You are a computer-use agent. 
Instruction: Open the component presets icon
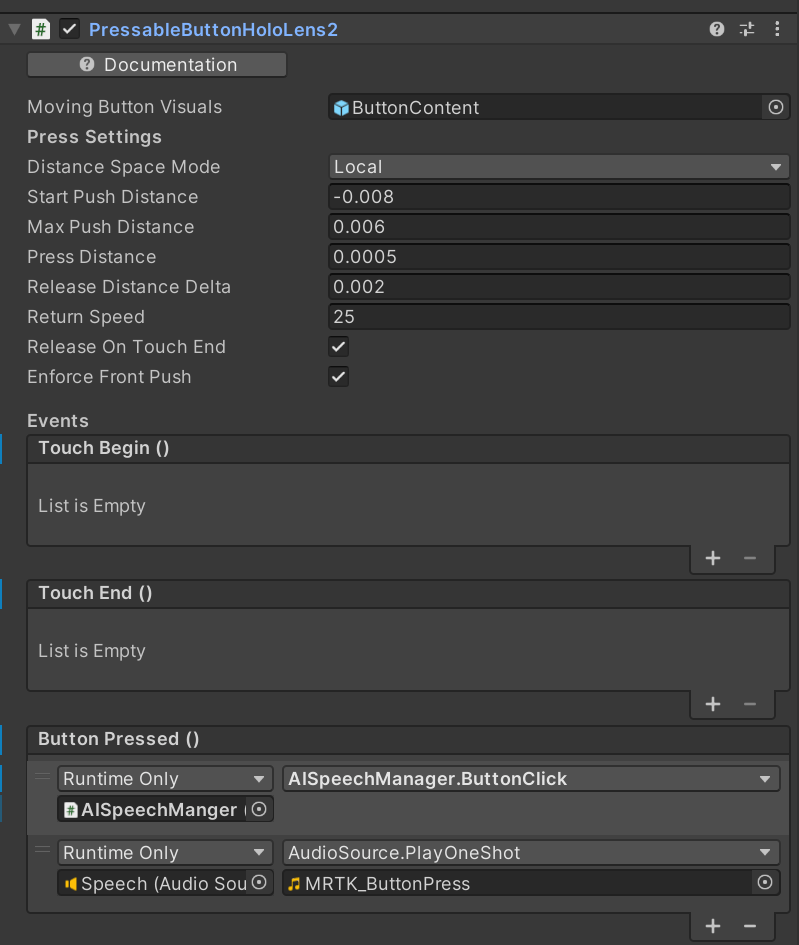(747, 29)
